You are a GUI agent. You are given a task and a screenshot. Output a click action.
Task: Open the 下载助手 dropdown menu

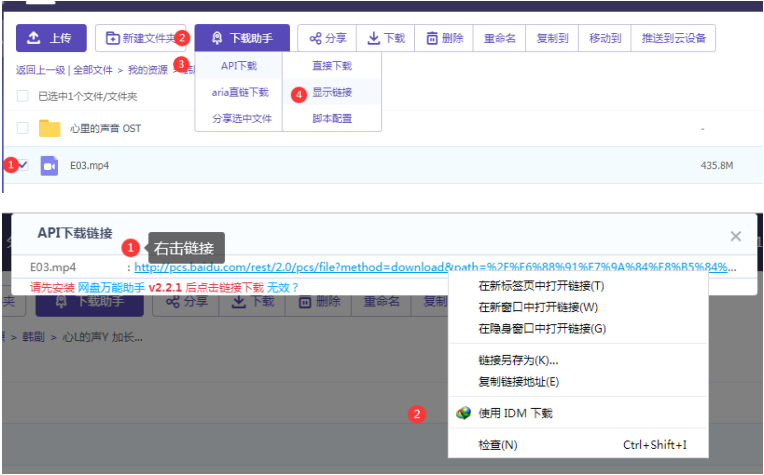(x=242, y=38)
